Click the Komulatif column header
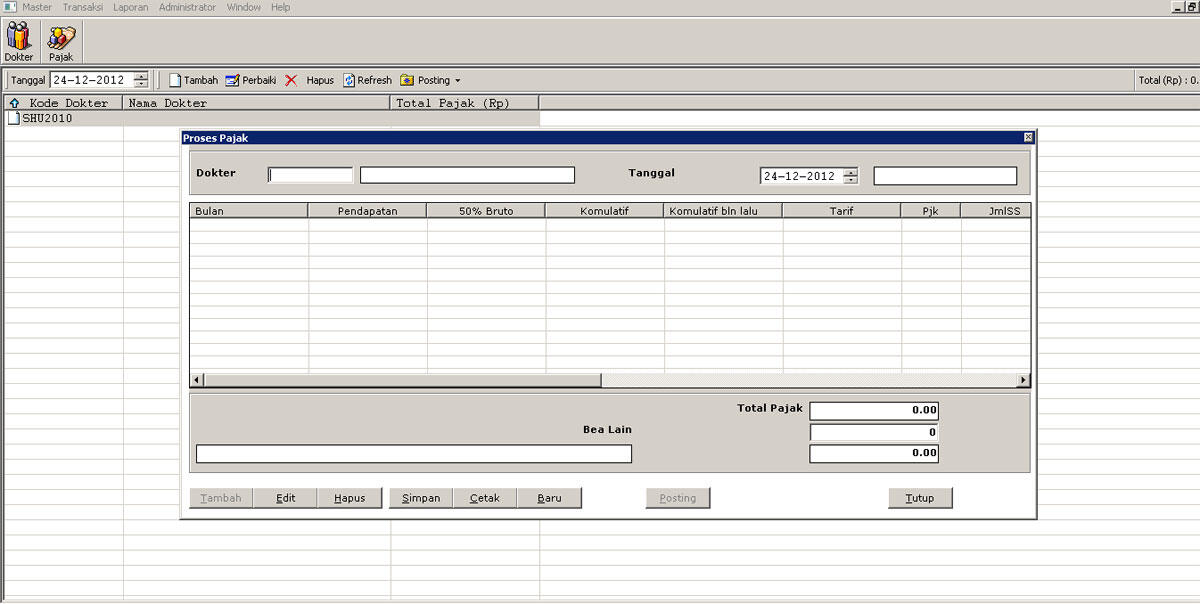Image resolution: width=1200 pixels, height=604 pixels. pyautogui.click(x=604, y=211)
